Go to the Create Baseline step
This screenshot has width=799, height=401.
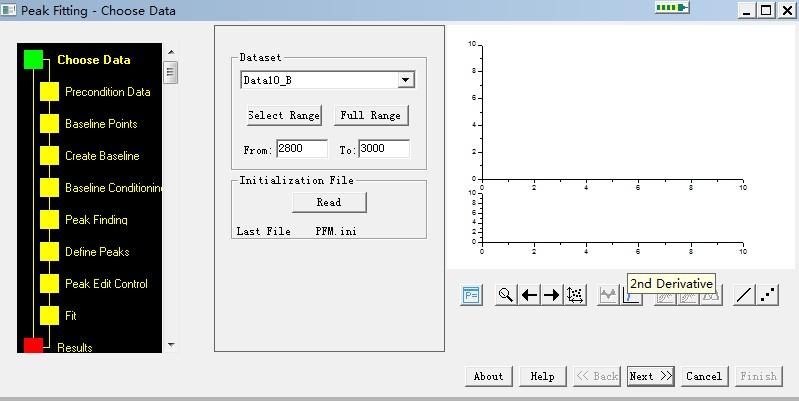pos(102,156)
